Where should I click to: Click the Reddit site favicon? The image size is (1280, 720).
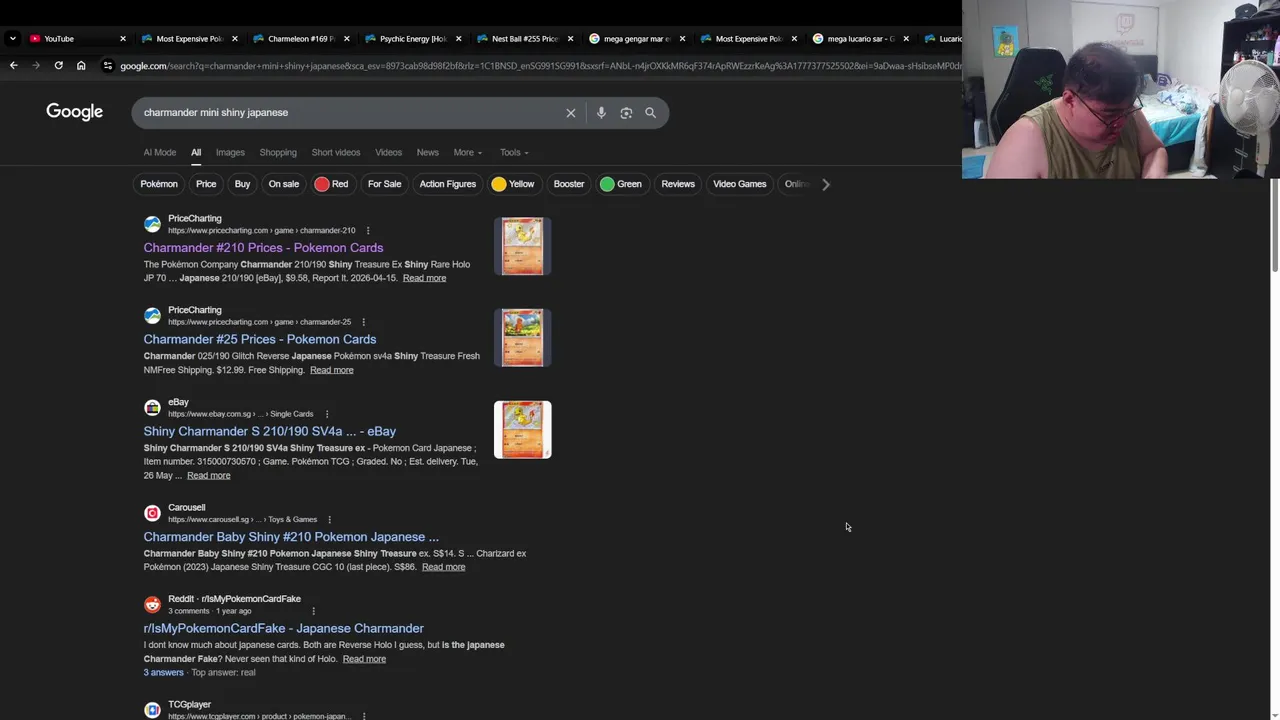(x=152, y=605)
